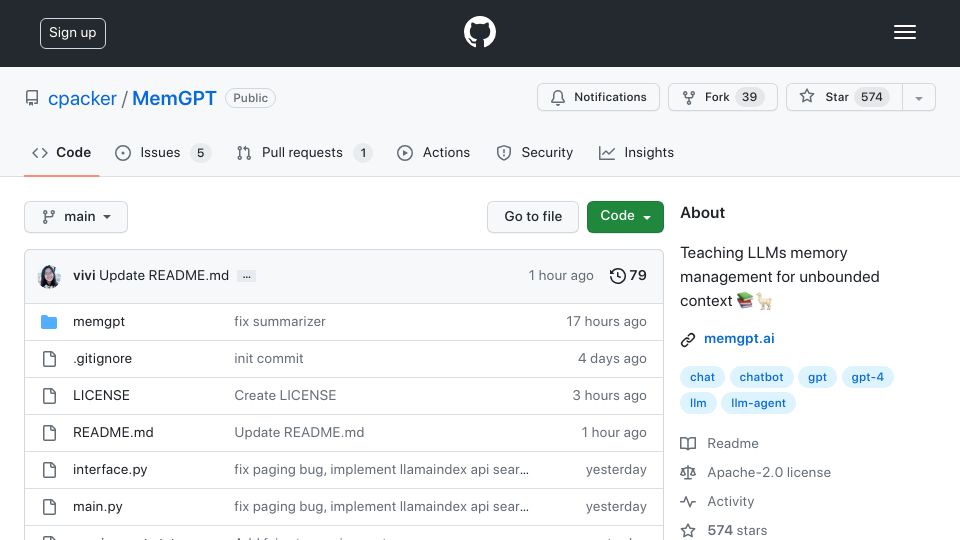Click the link chain icon beside memgpt.ai
This screenshot has width=960, height=540.
pyautogui.click(x=688, y=340)
